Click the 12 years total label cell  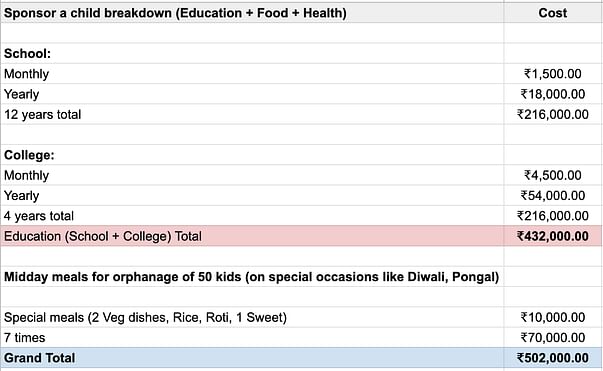pos(252,115)
